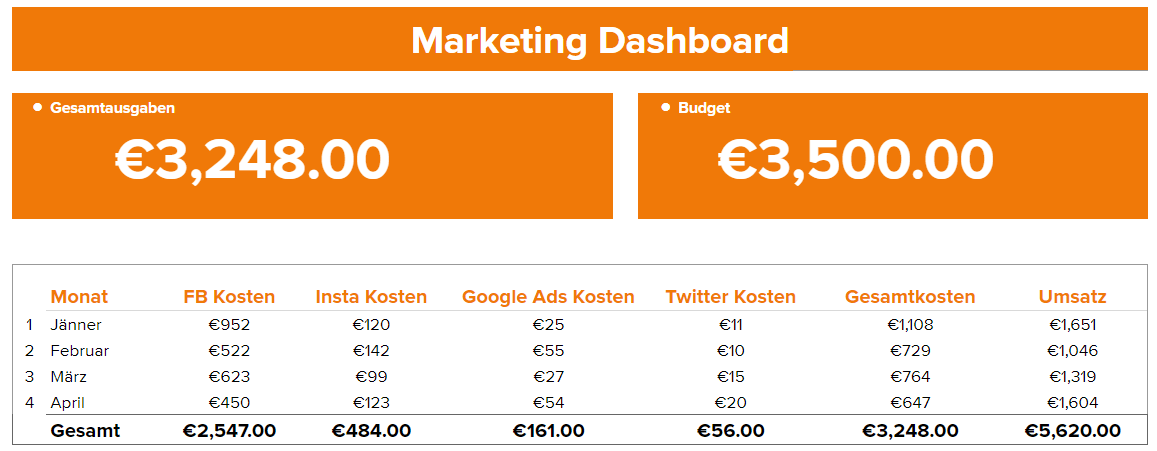1157x451 pixels.
Task: Select April Umsatz cell €1,604
Action: click(1073, 403)
